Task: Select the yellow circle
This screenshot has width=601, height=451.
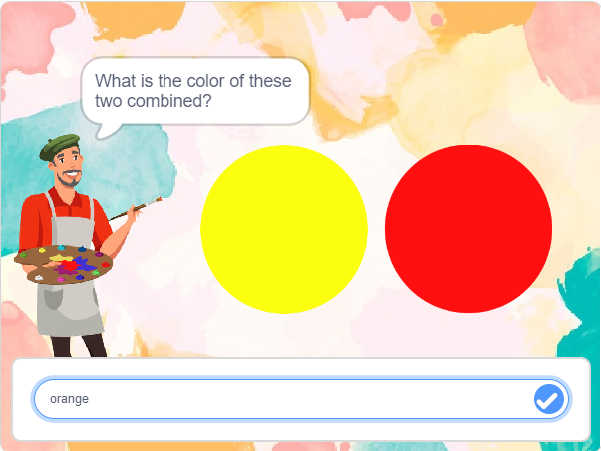Action: click(x=284, y=229)
